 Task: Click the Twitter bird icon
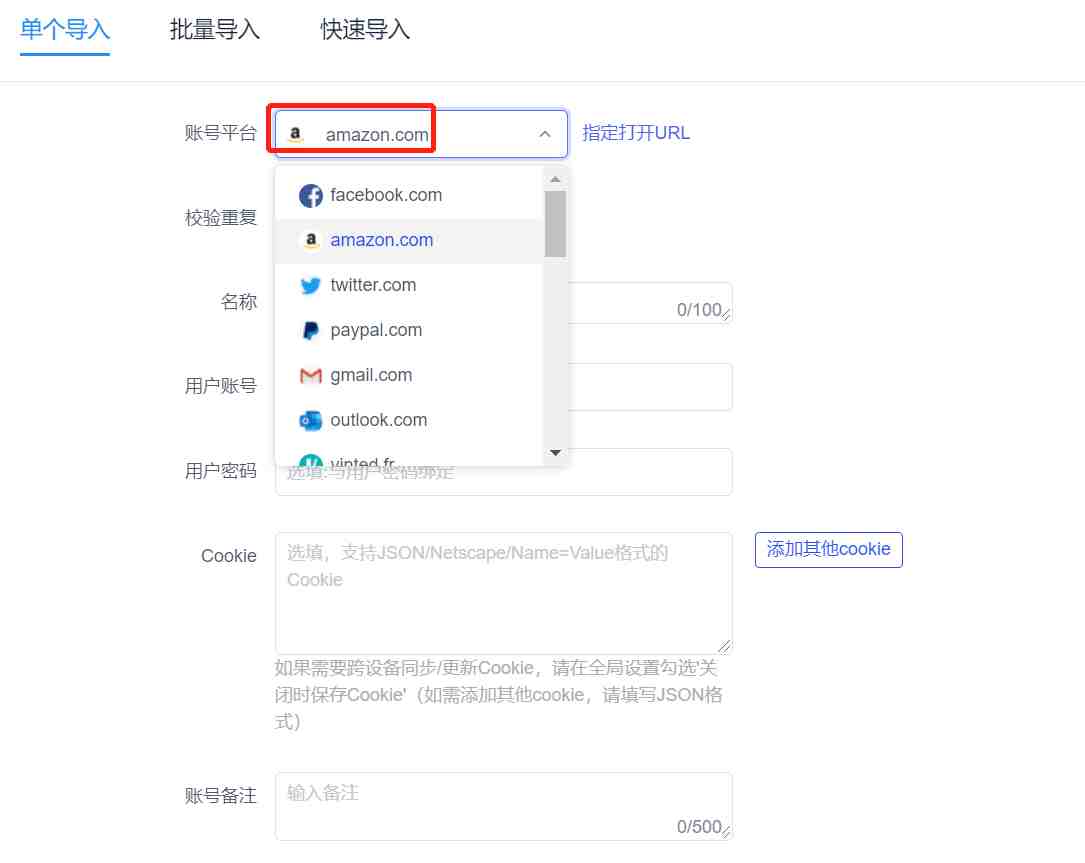coord(311,285)
